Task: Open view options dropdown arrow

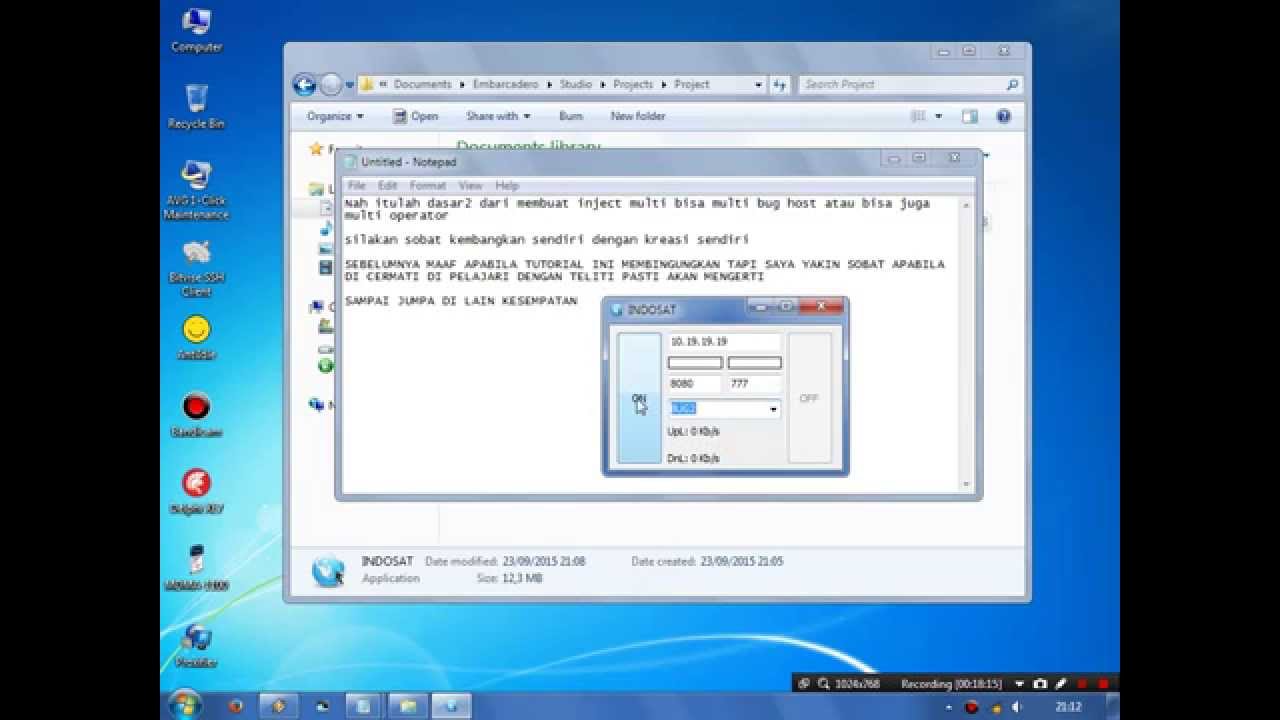Action: pyautogui.click(x=938, y=116)
